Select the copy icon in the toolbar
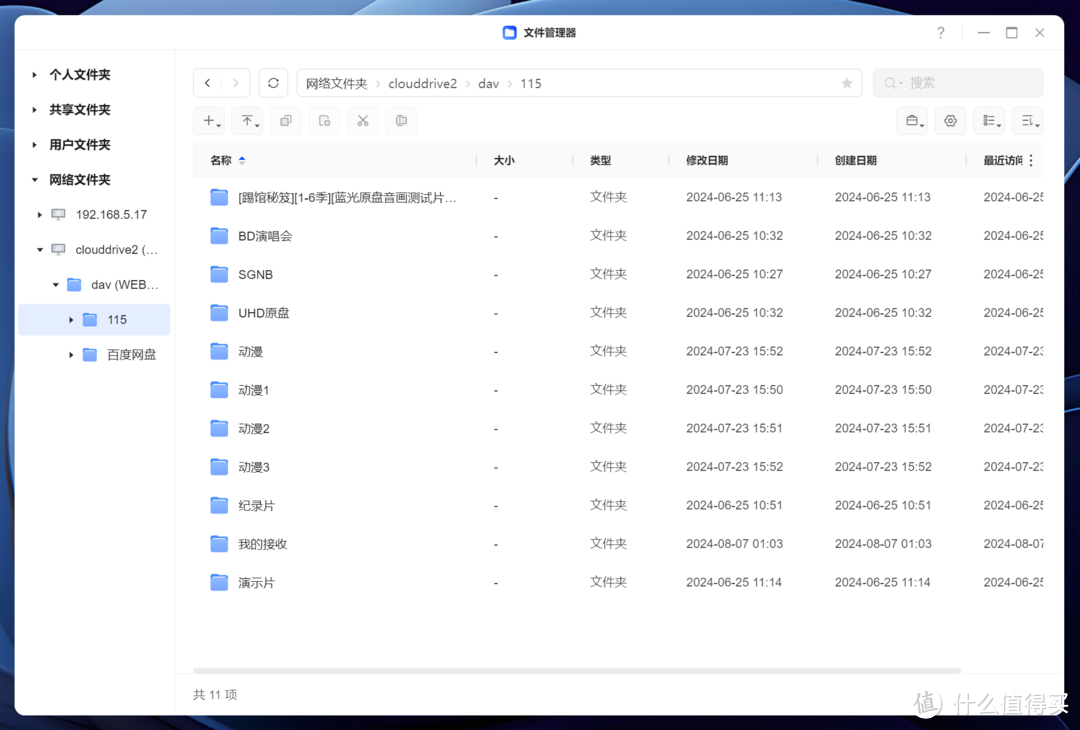 point(287,120)
